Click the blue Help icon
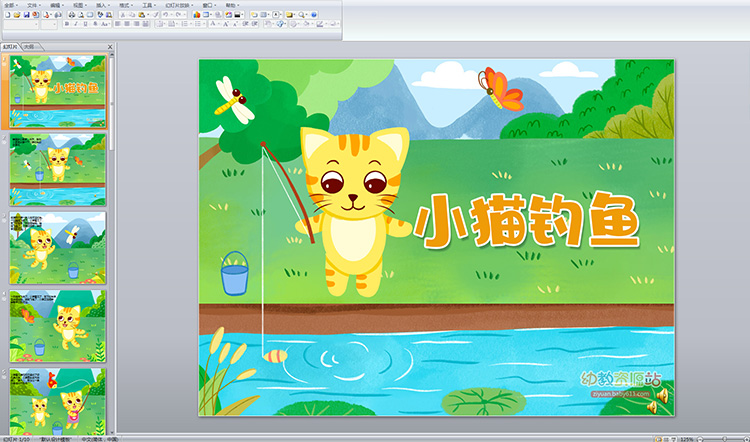Viewport: 750px width, 442px height. pyautogui.click(x=314, y=15)
